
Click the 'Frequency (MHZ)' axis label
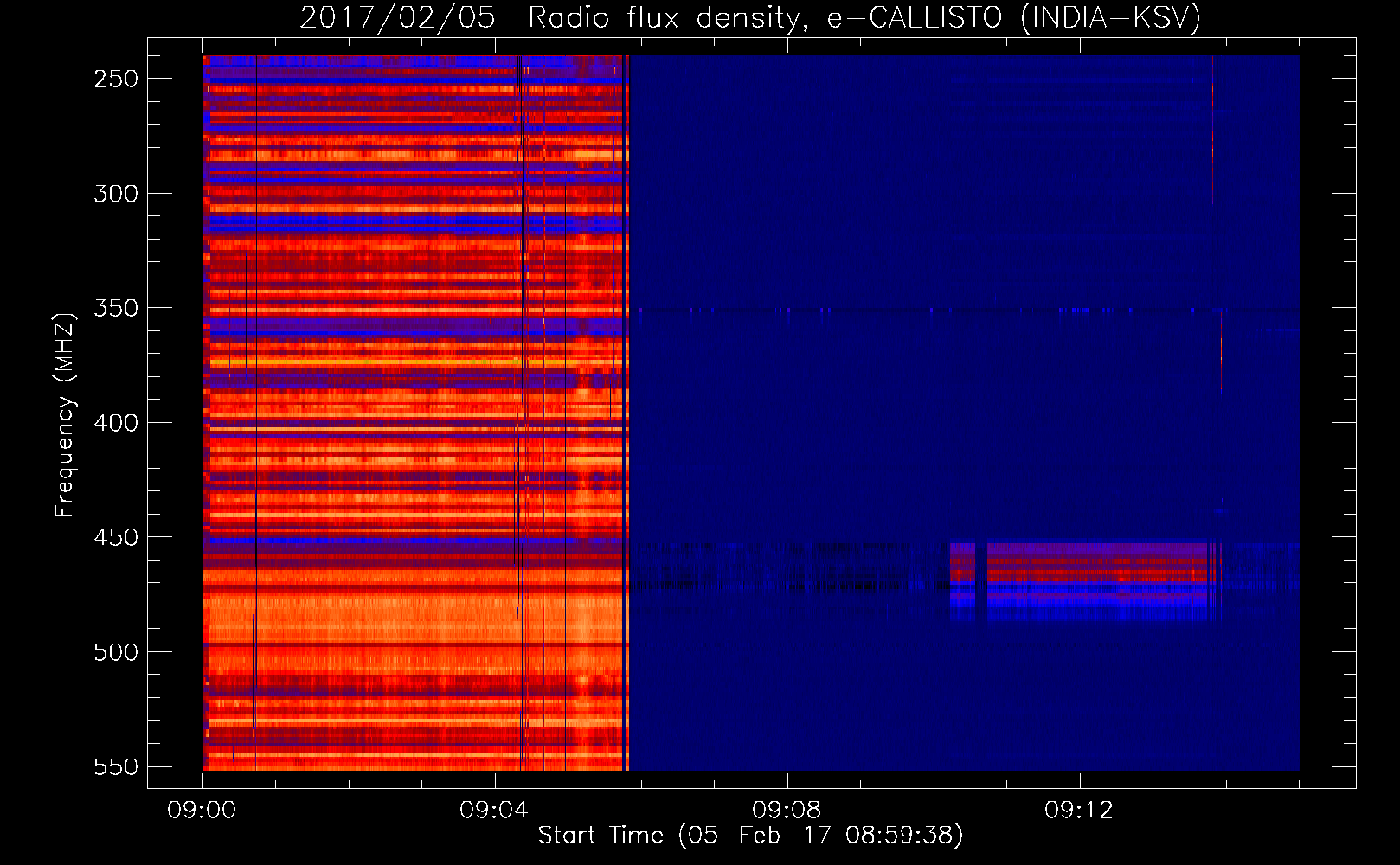tap(65, 415)
